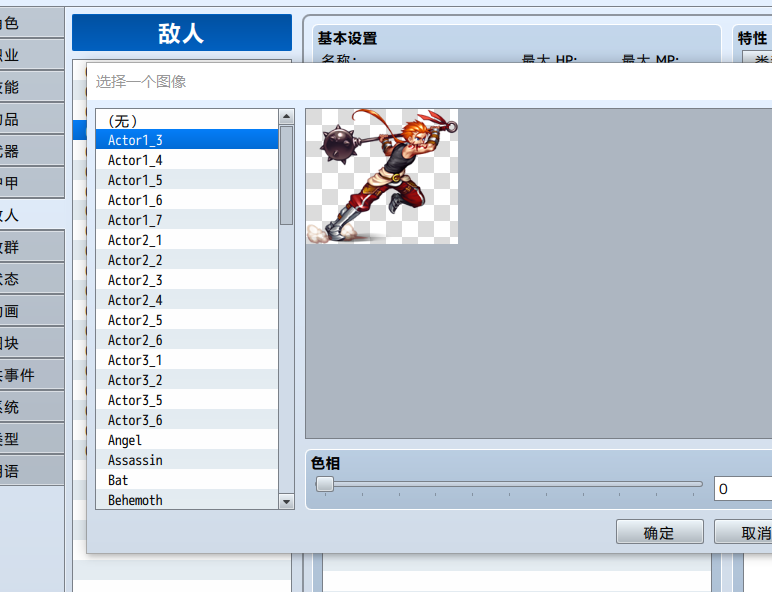Choose Actor3_5 image row

point(187,400)
